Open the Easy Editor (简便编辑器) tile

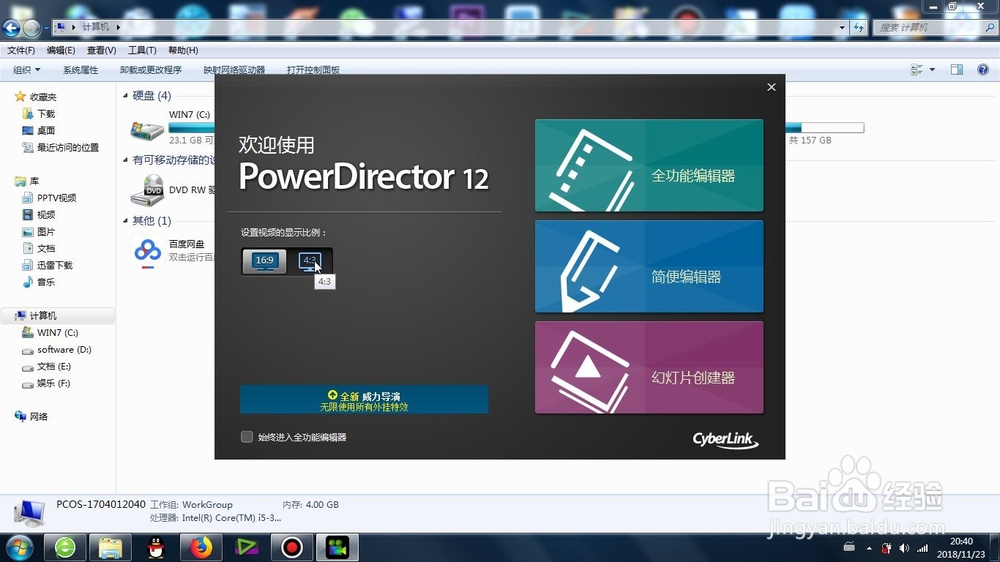point(649,266)
